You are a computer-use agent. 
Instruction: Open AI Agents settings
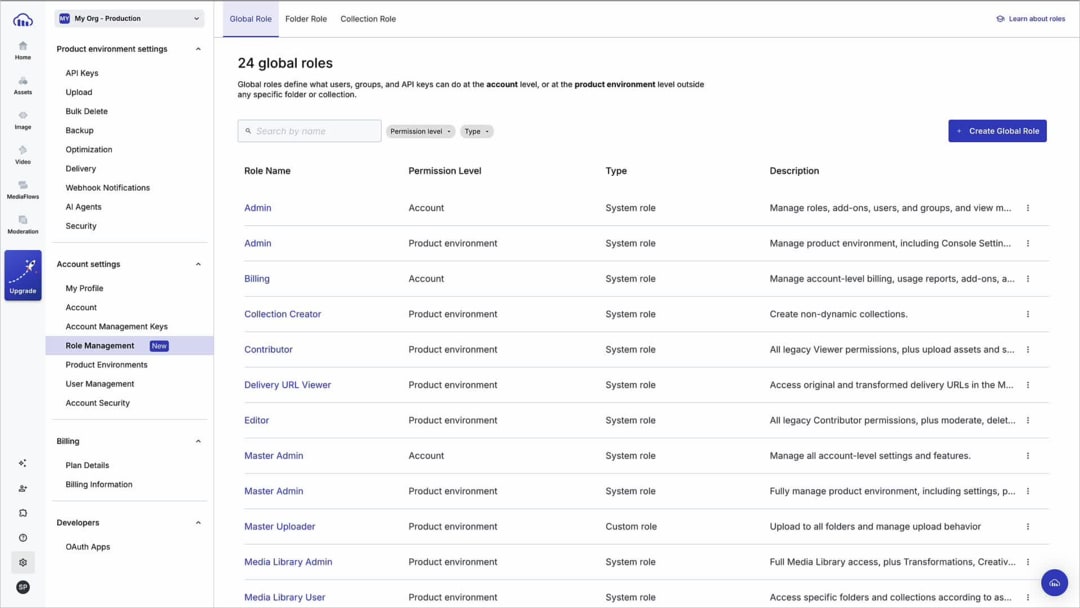[x=83, y=207]
